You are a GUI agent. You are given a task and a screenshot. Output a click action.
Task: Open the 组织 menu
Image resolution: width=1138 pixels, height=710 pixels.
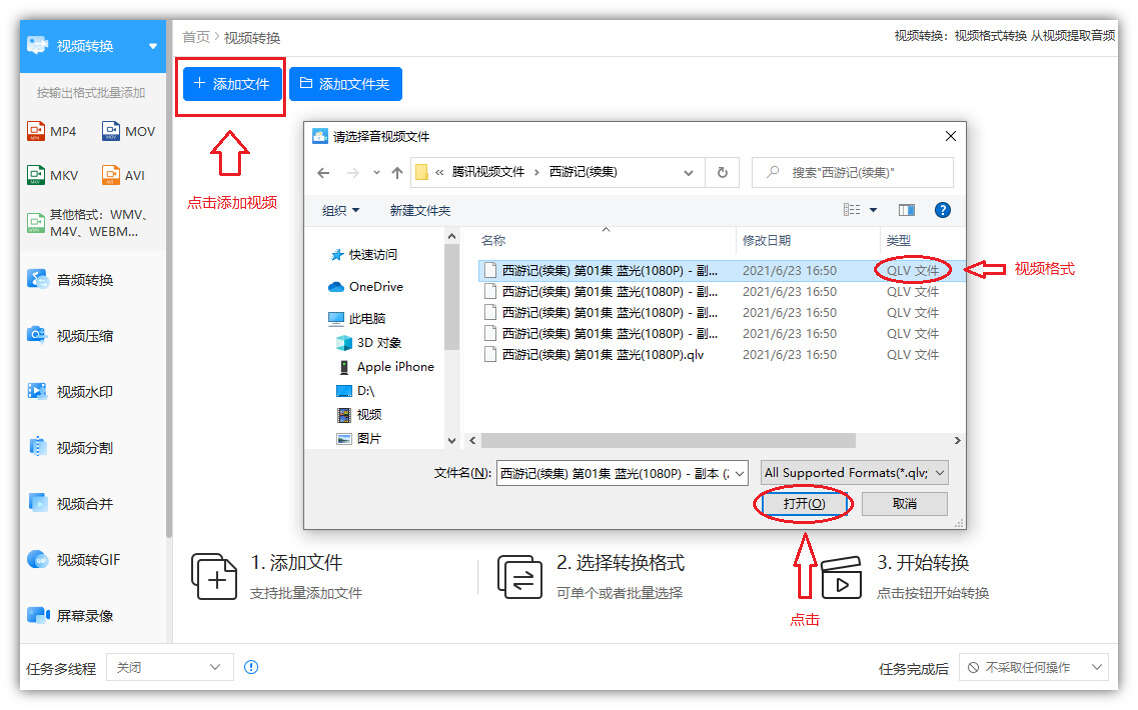click(x=340, y=211)
